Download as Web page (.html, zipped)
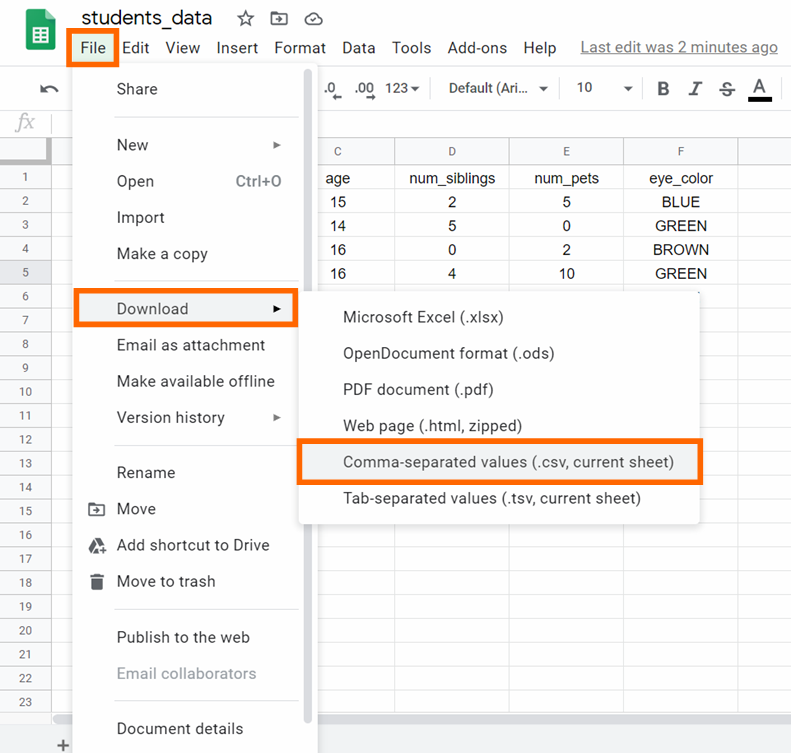The height and width of the screenshot is (753, 793). (499, 426)
